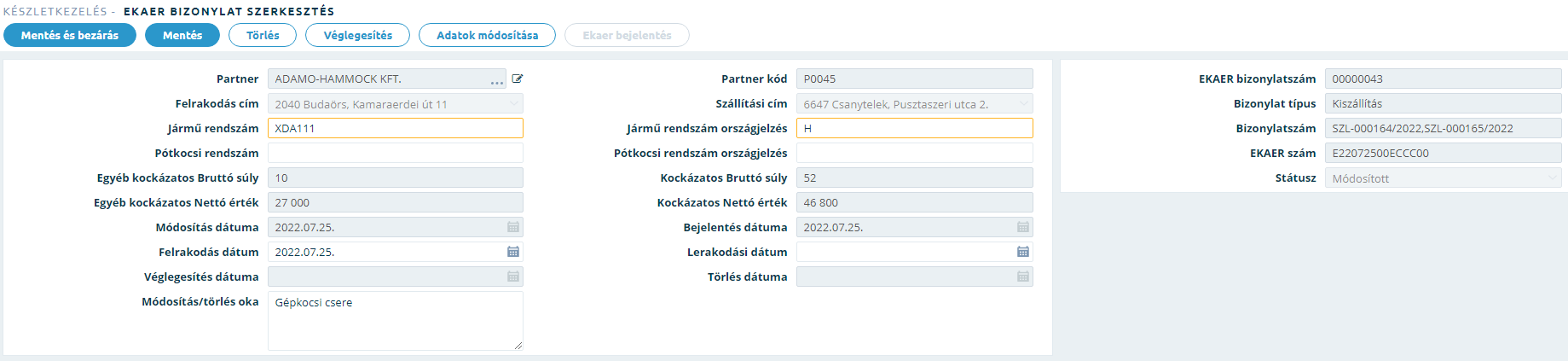Click the Jármű rendszám országjelzés field
The width and height of the screenshot is (1568, 361).
point(915,128)
